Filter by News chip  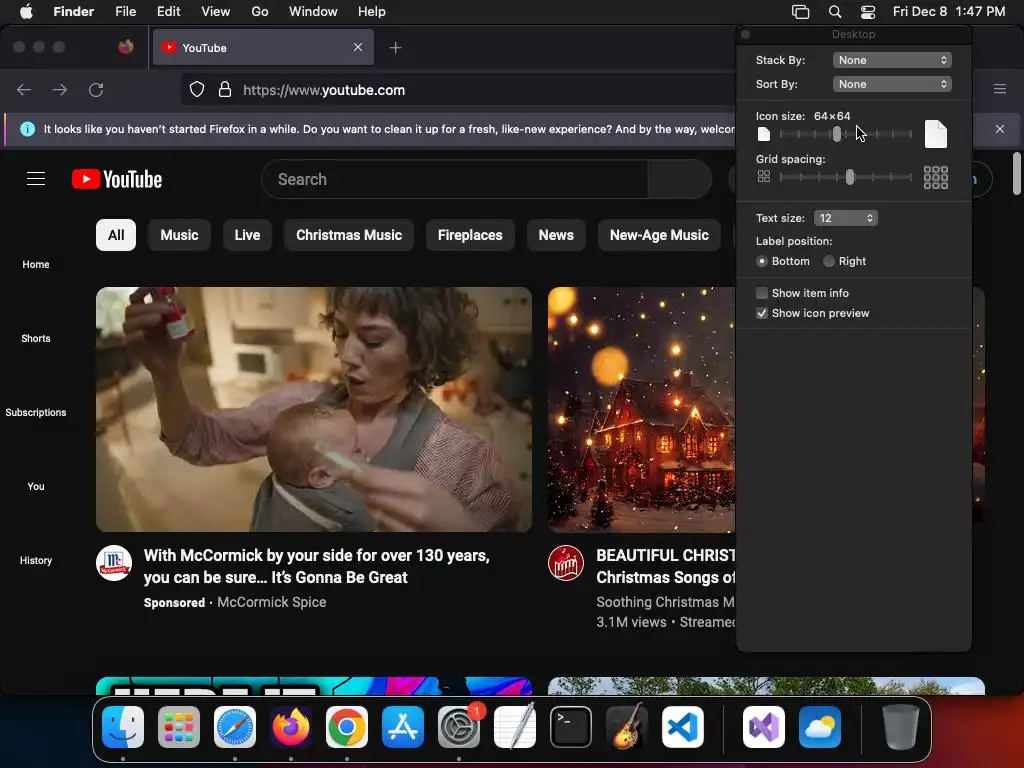[x=556, y=235]
